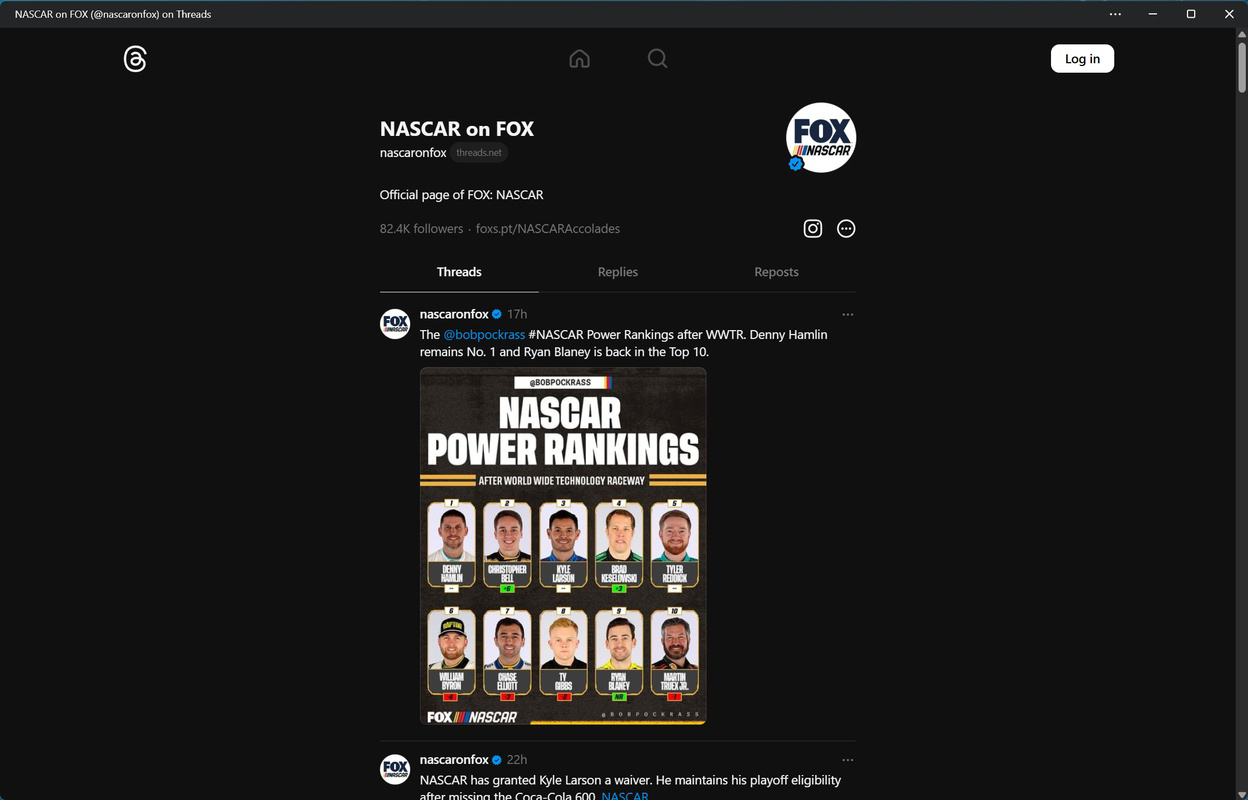Image resolution: width=1248 pixels, height=800 pixels.
Task: Click nascaronfox username on the 22h post
Action: 454,760
